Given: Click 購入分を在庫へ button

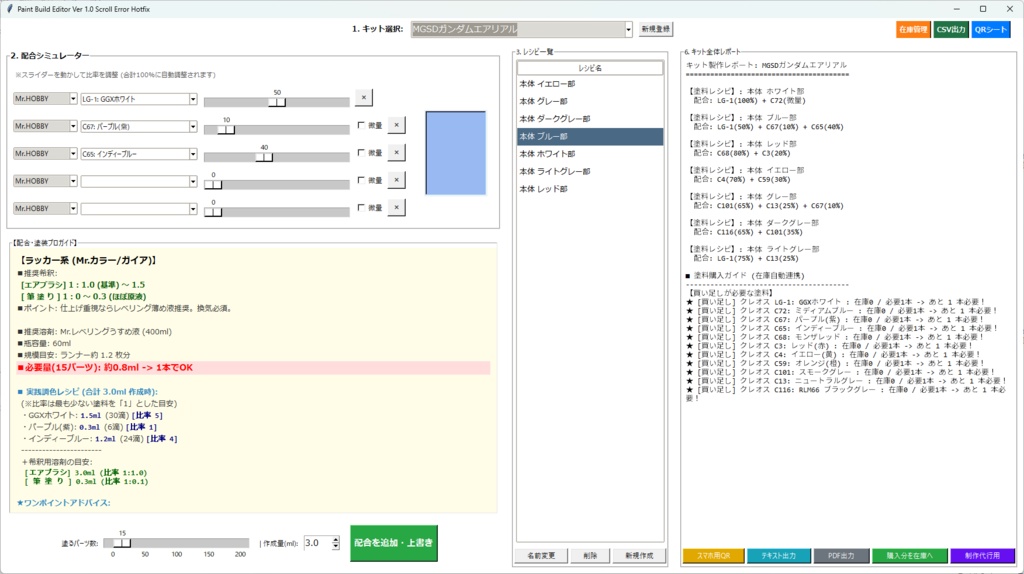Looking at the screenshot, I should (909, 556).
